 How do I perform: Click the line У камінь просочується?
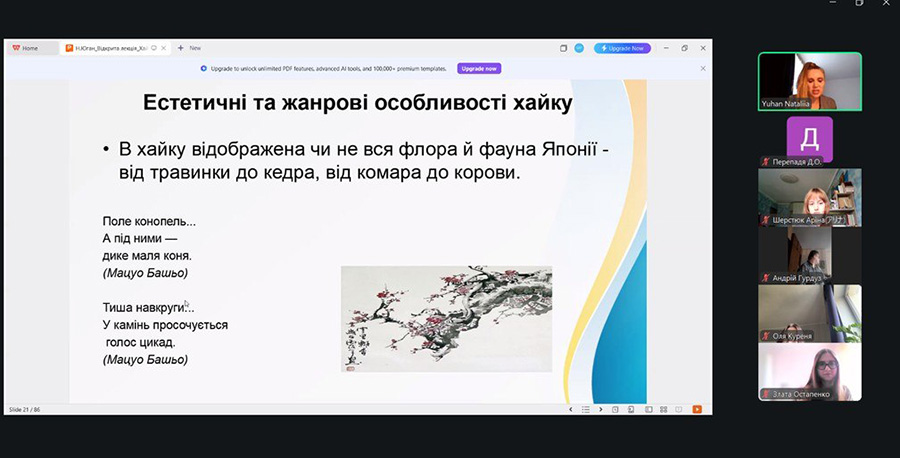pos(165,325)
